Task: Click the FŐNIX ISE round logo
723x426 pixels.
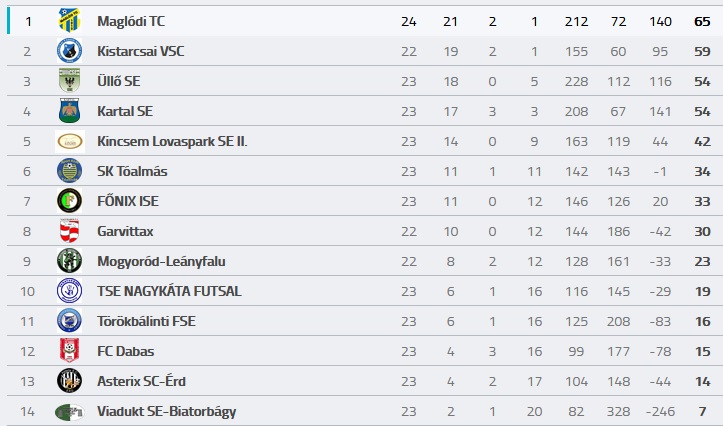Action: tap(70, 201)
